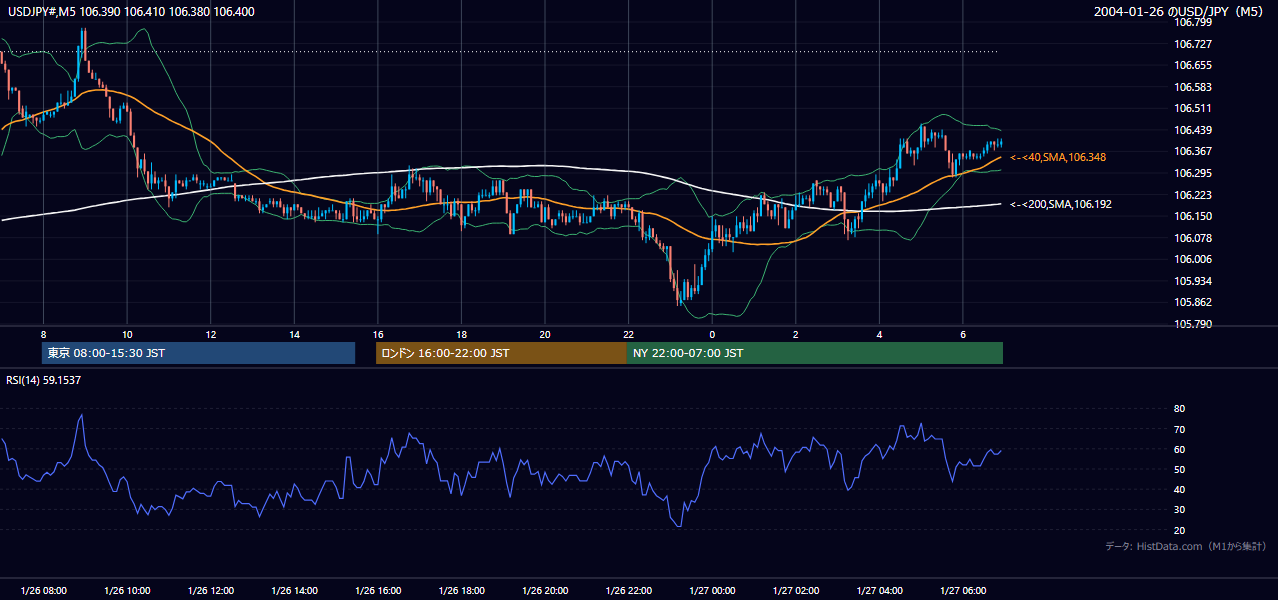Click hour marker 12 under the price chart
The height and width of the screenshot is (600, 1278).
tap(211, 334)
